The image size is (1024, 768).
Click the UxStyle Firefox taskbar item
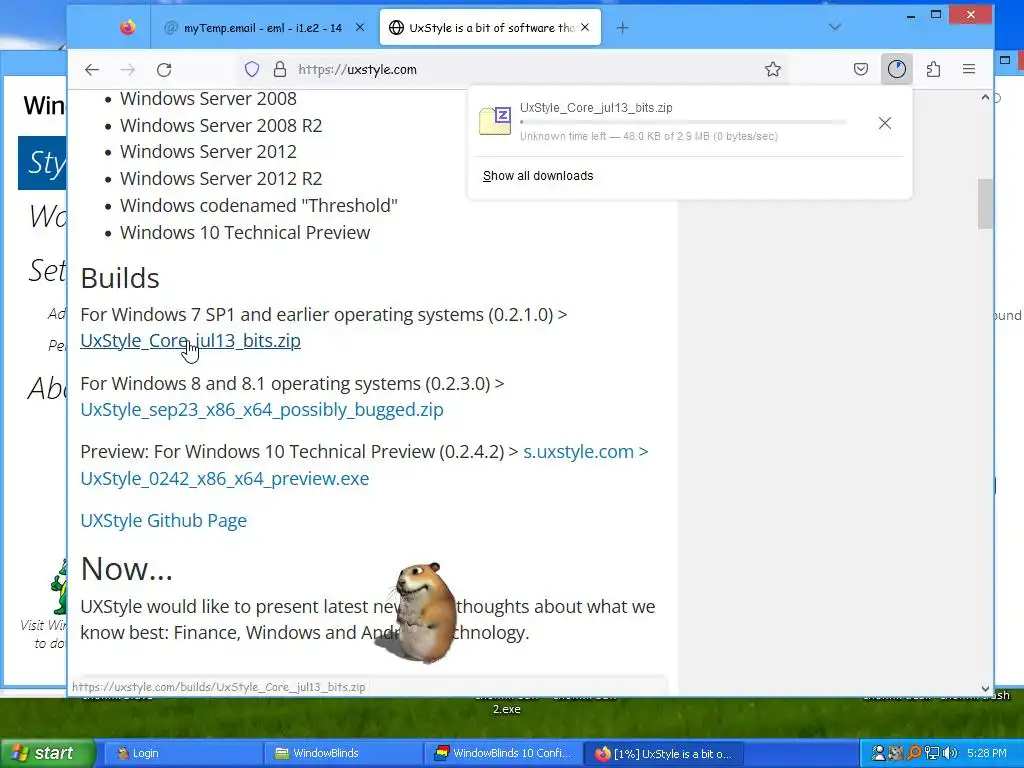[663, 753]
